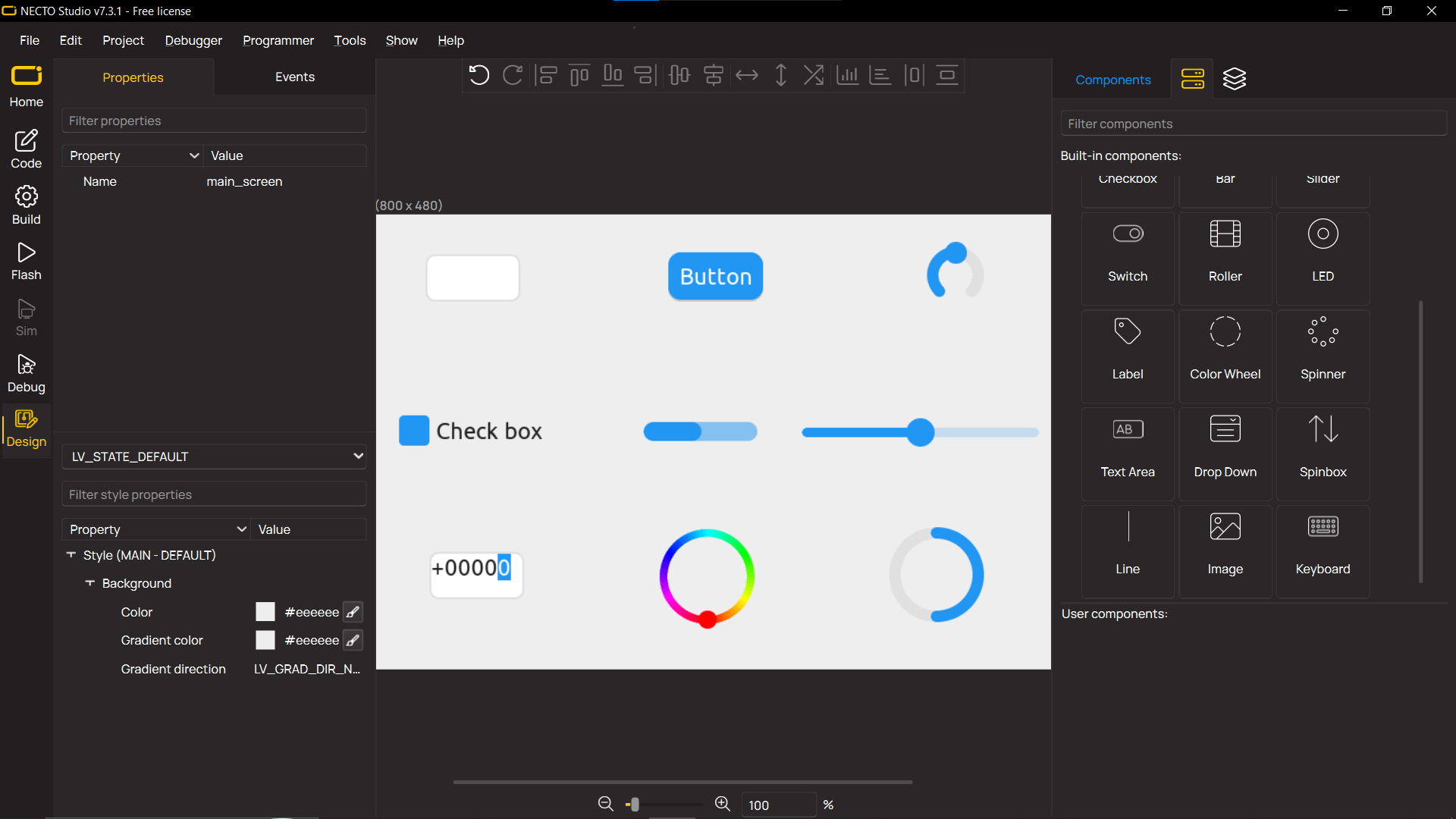This screenshot has height=819, width=1456.
Task: Open the layers panel icon
Action: click(1234, 79)
